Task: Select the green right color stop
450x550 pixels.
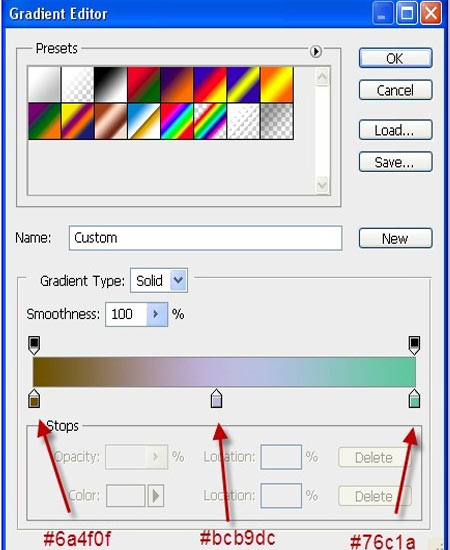Action: [x=414, y=398]
